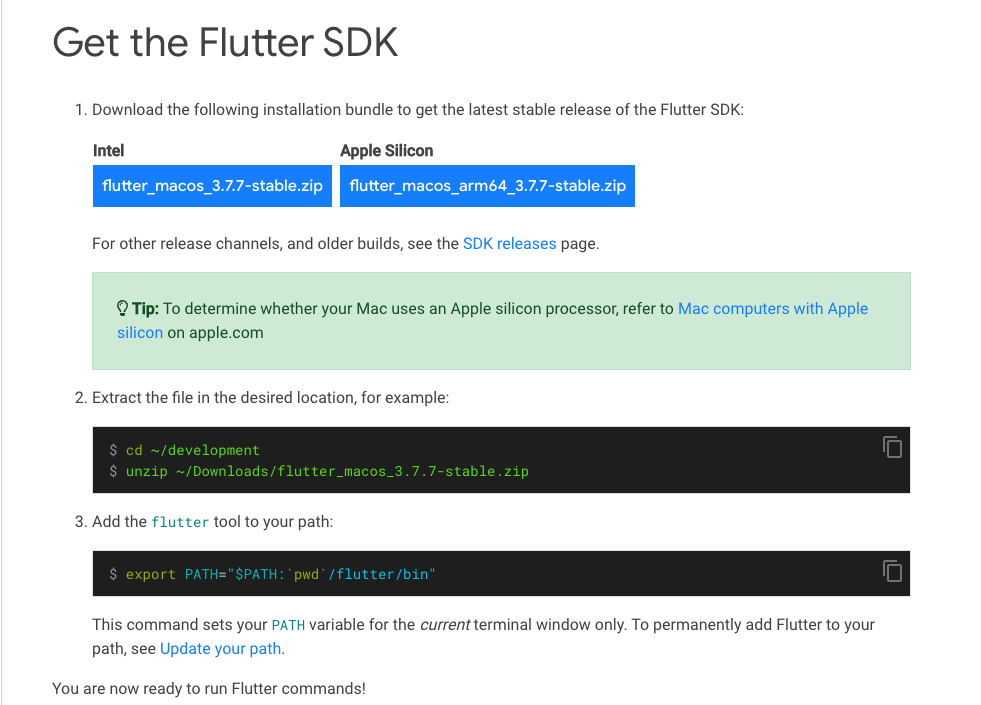
Task: Download flutter_macos_arm64_3.7.7-stable.zip for Apple Silicon
Action: click(x=487, y=186)
